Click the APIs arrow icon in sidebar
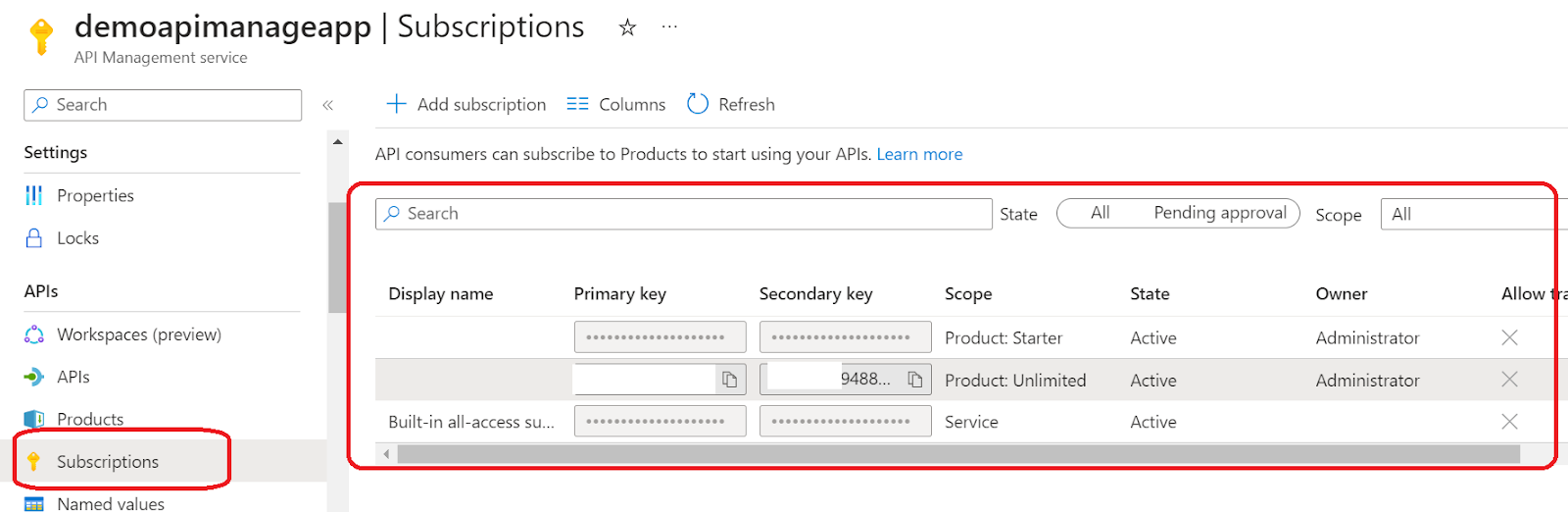 (x=34, y=377)
